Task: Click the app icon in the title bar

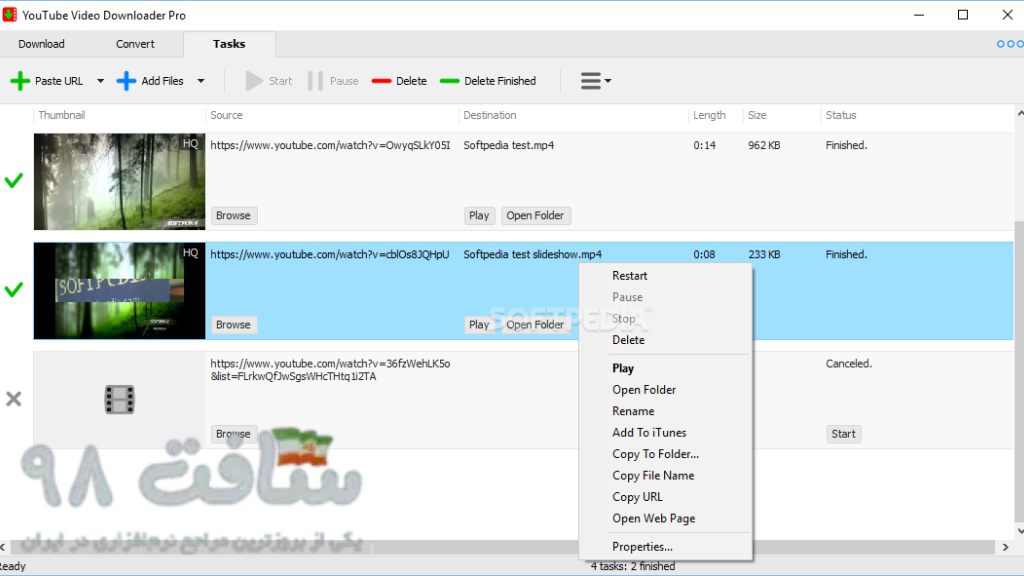Action: tap(10, 14)
